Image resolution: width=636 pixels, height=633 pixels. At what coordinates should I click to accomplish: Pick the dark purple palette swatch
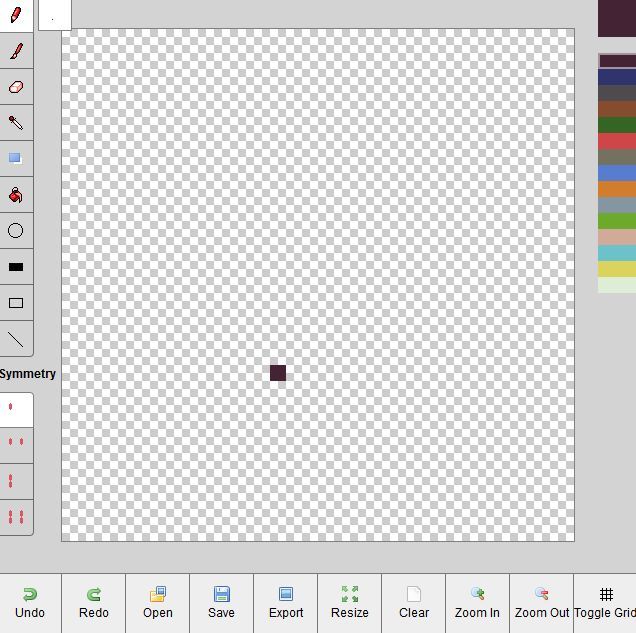617,61
